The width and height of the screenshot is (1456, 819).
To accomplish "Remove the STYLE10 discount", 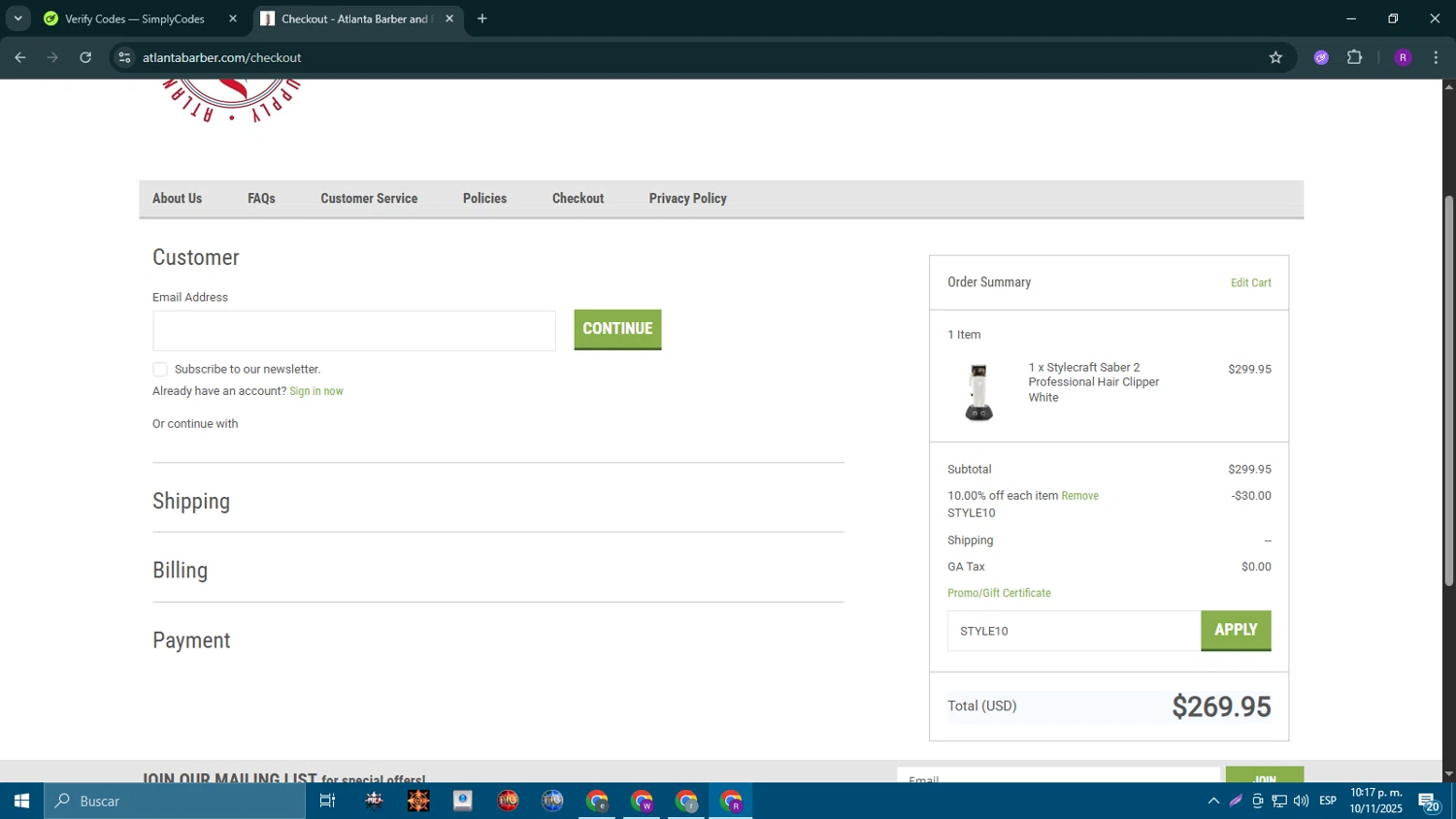I will click(x=1079, y=496).
